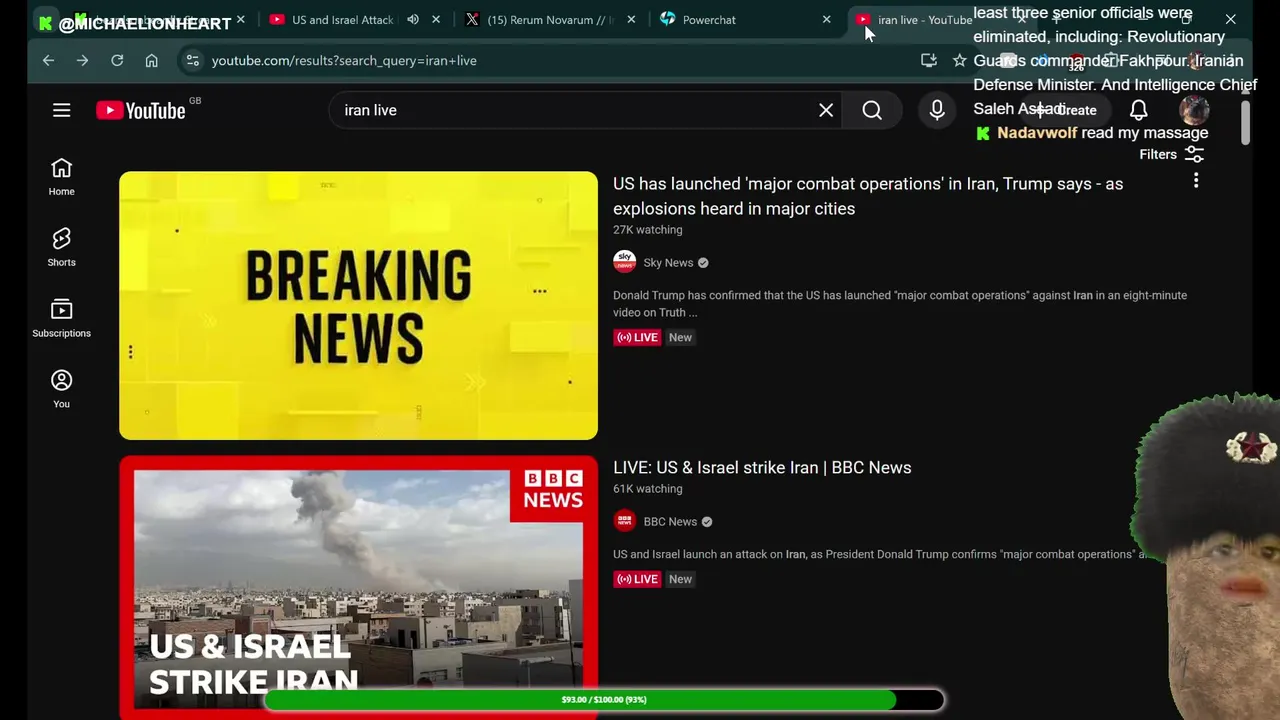Screen dimensions: 1280x720
Task: Click the BBC News channel avatar
Action: tap(625, 521)
